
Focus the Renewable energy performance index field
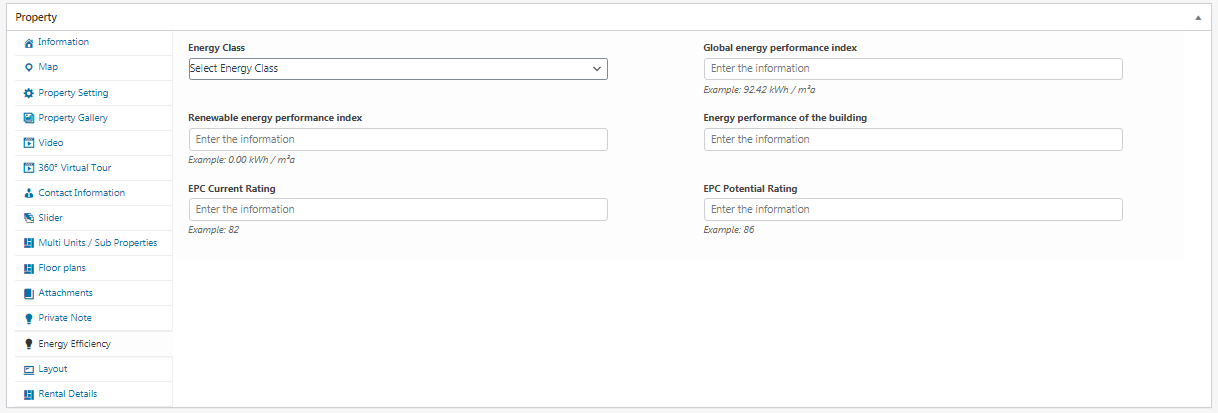398,140
